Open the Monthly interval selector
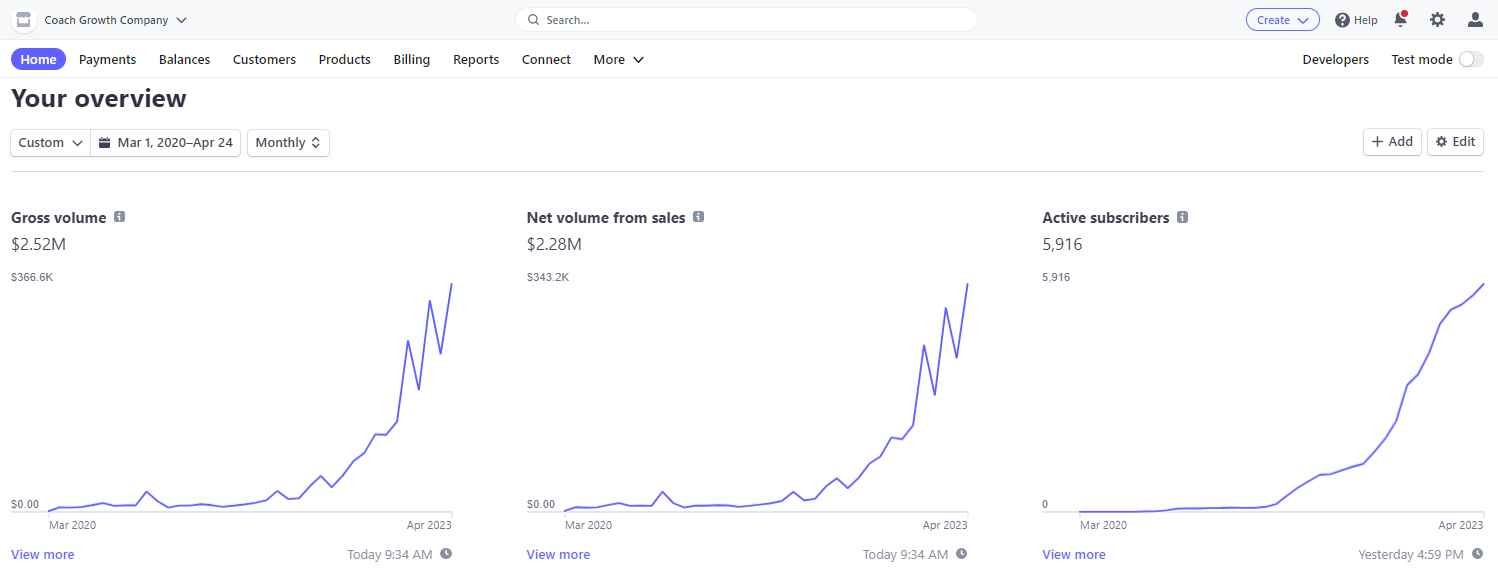Screen dimensions: 1498x580 [x=288, y=143]
